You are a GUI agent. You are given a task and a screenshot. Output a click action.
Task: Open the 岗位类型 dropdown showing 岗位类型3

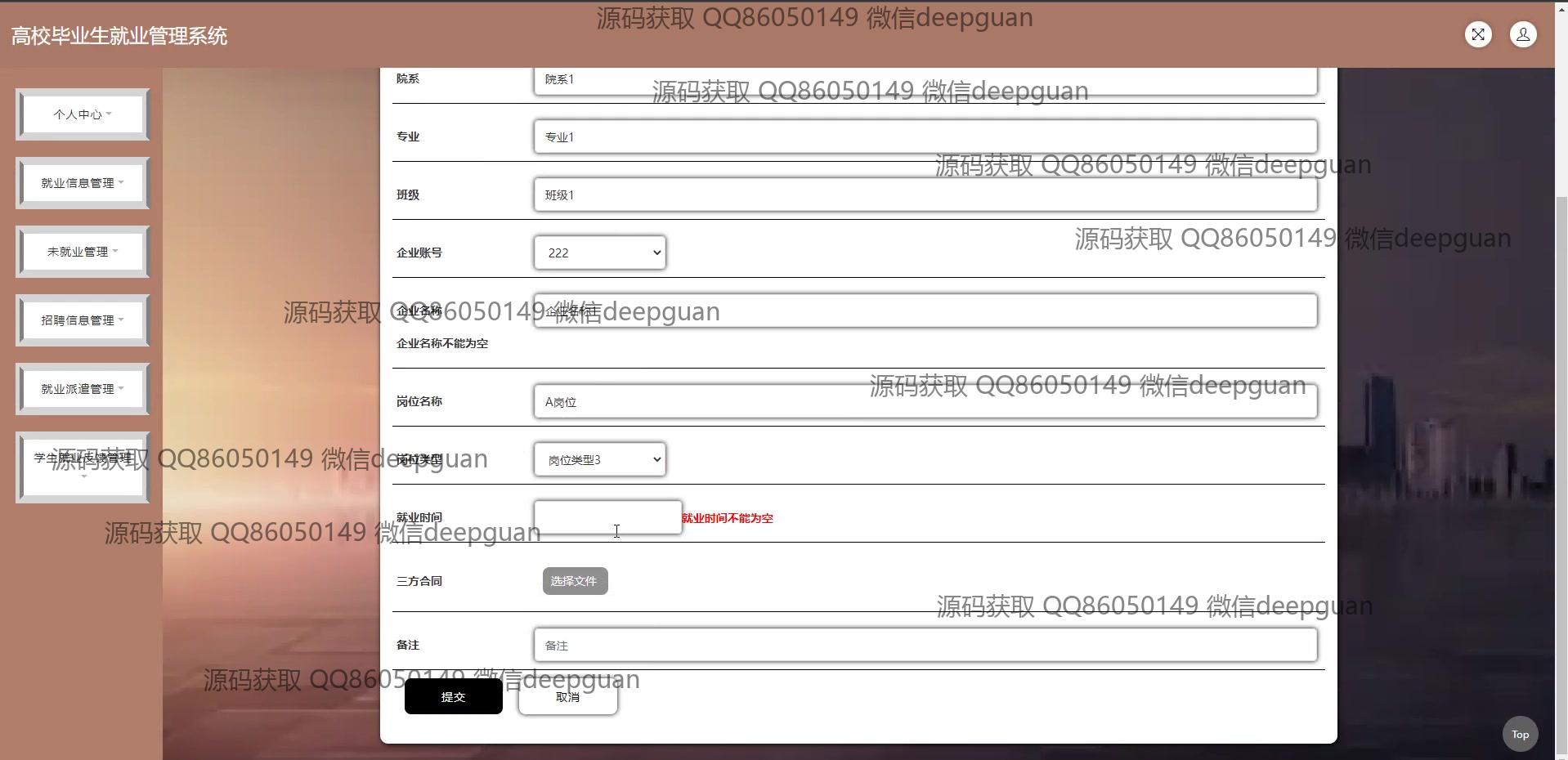[599, 460]
